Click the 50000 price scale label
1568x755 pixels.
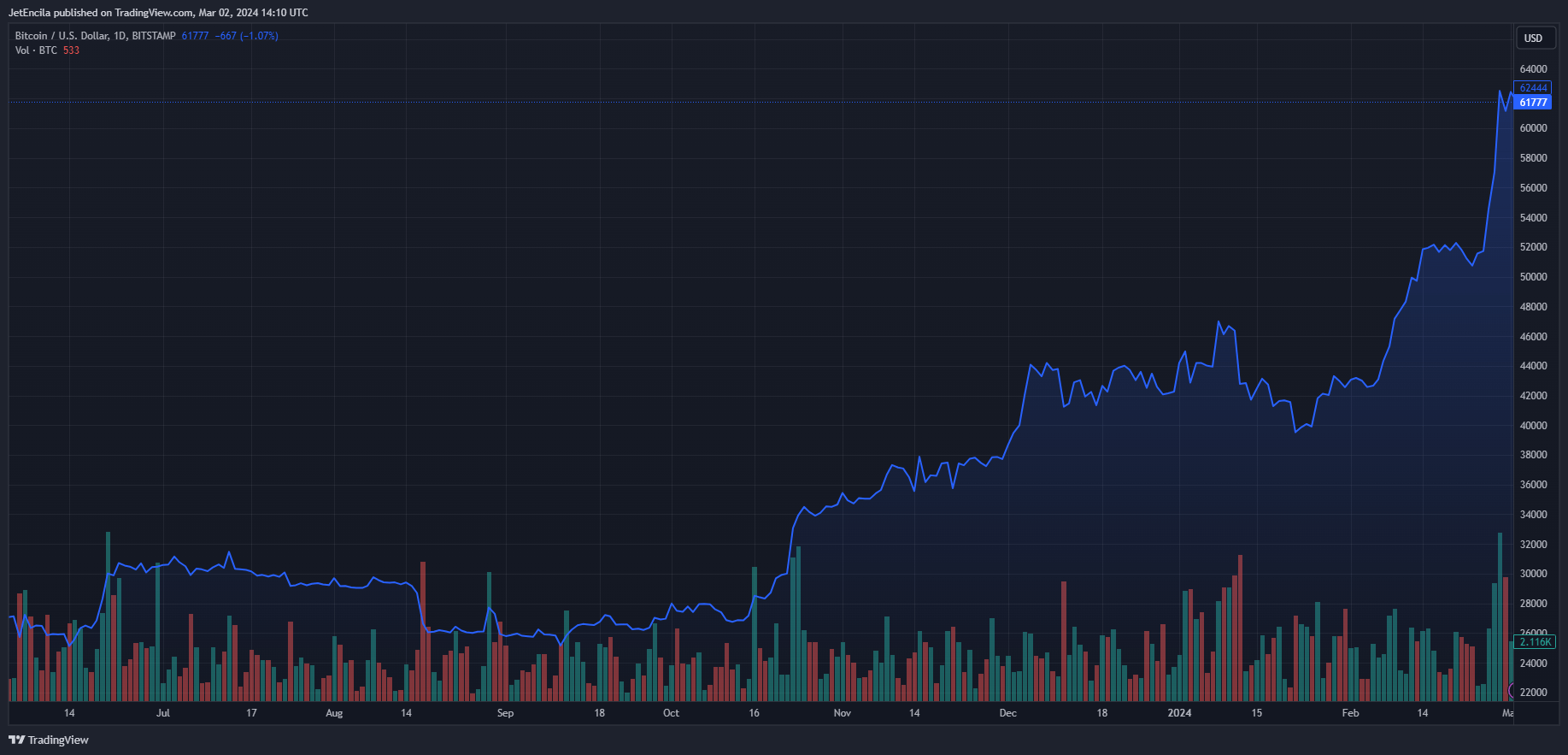tap(1533, 277)
